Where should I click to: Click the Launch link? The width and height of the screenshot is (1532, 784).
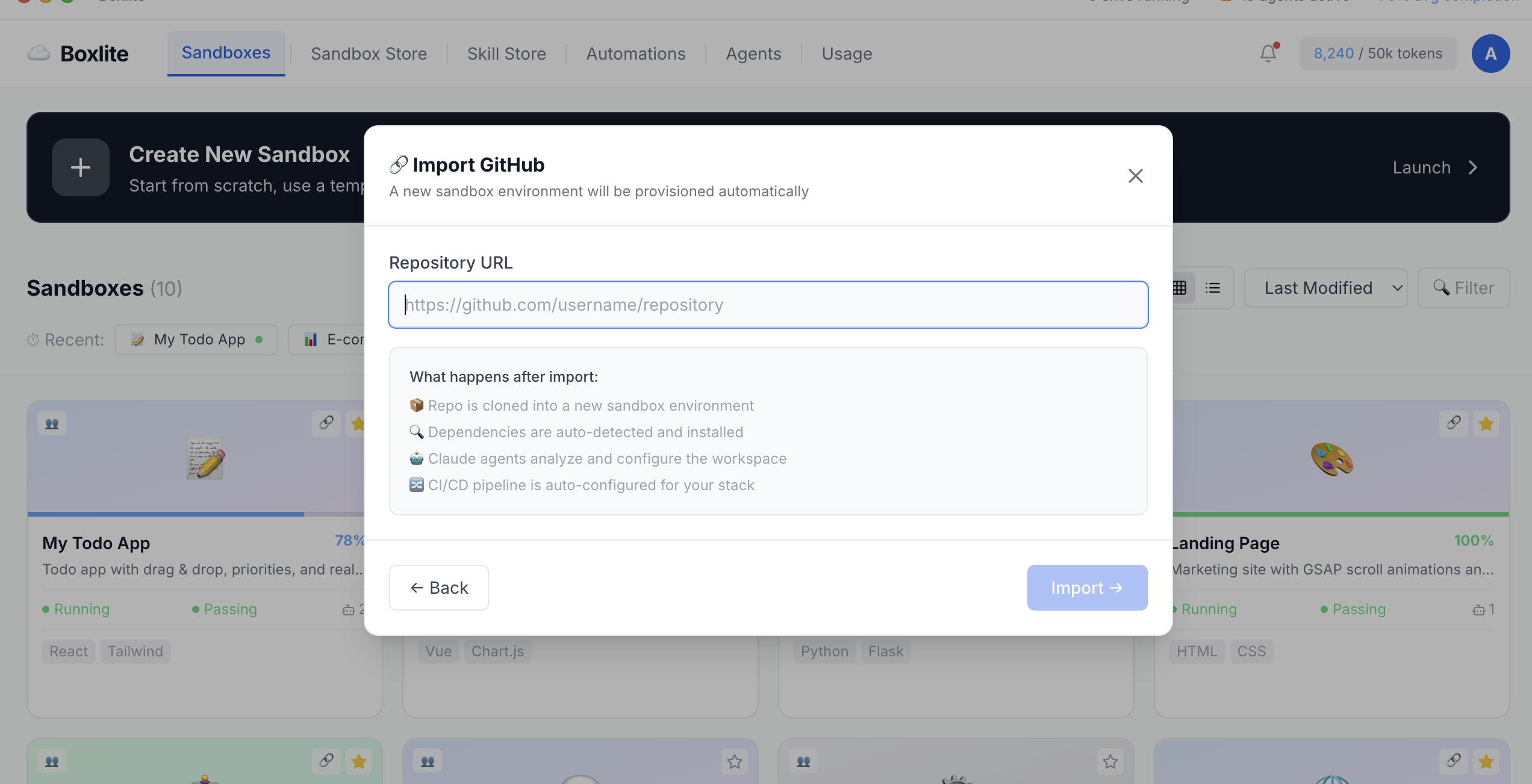(x=1421, y=167)
